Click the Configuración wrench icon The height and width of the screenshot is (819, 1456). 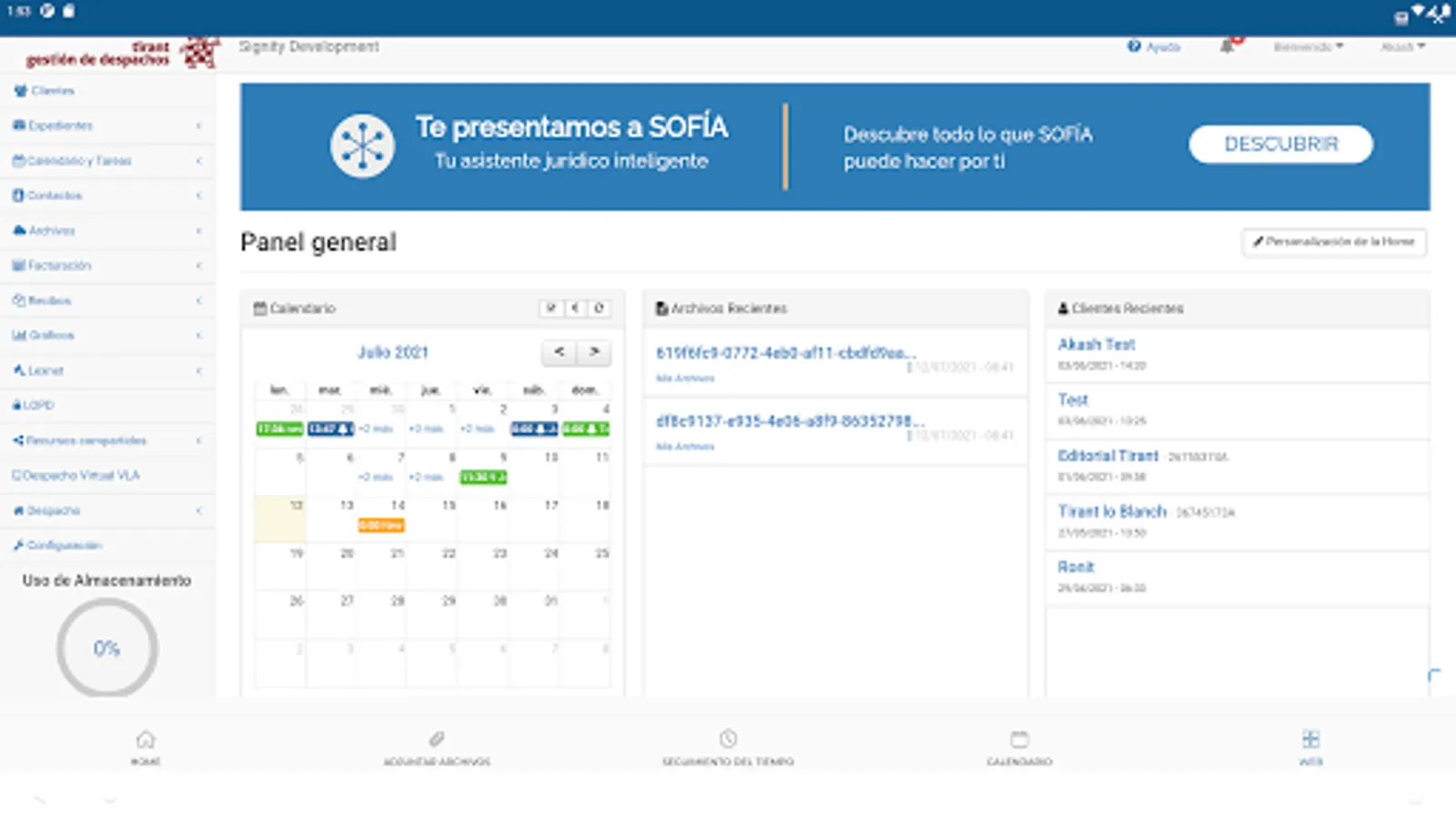pyautogui.click(x=18, y=545)
